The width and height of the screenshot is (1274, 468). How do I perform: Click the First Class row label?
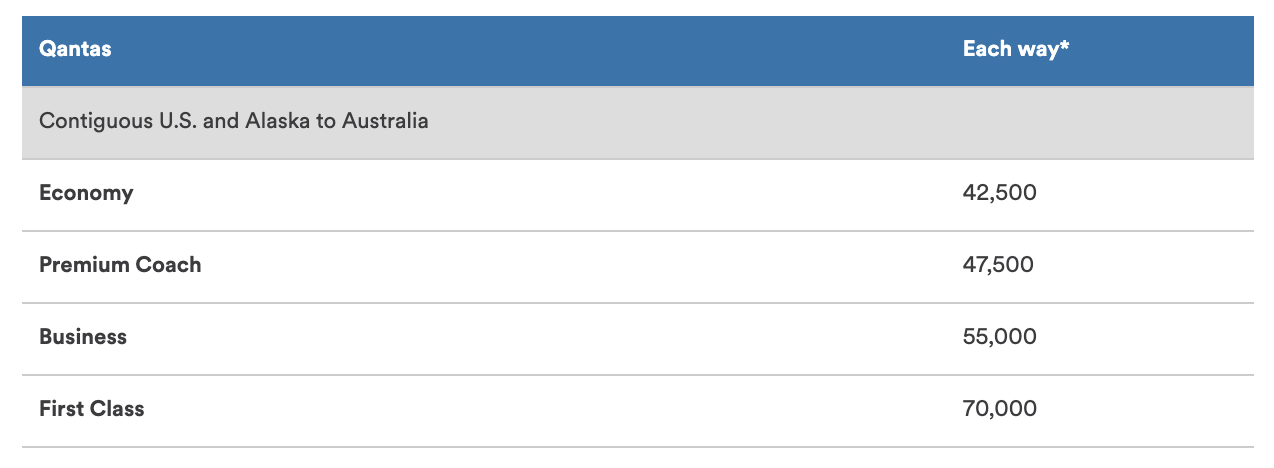pyautogui.click(x=92, y=409)
